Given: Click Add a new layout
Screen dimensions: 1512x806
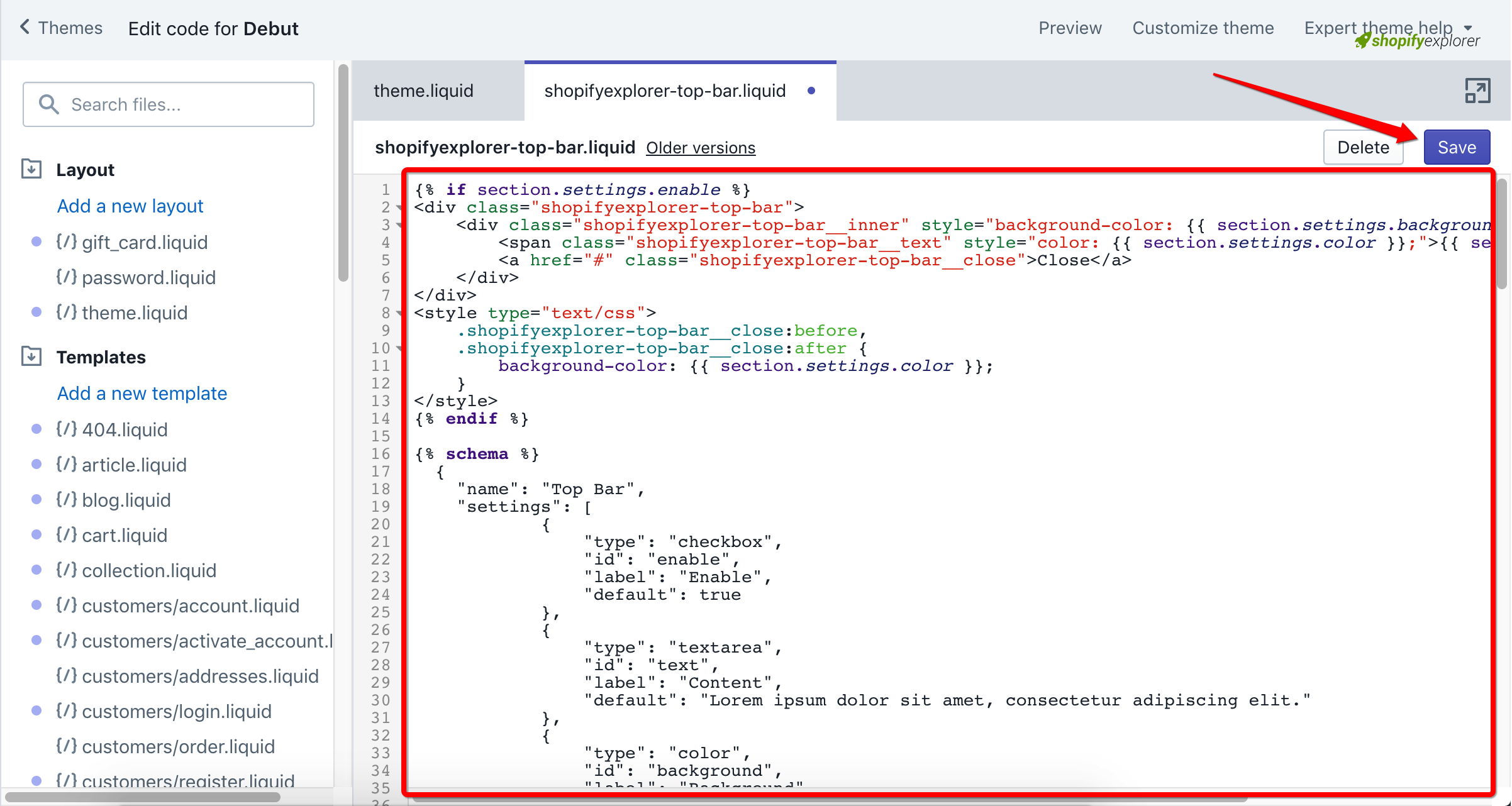Looking at the screenshot, I should click(130, 206).
